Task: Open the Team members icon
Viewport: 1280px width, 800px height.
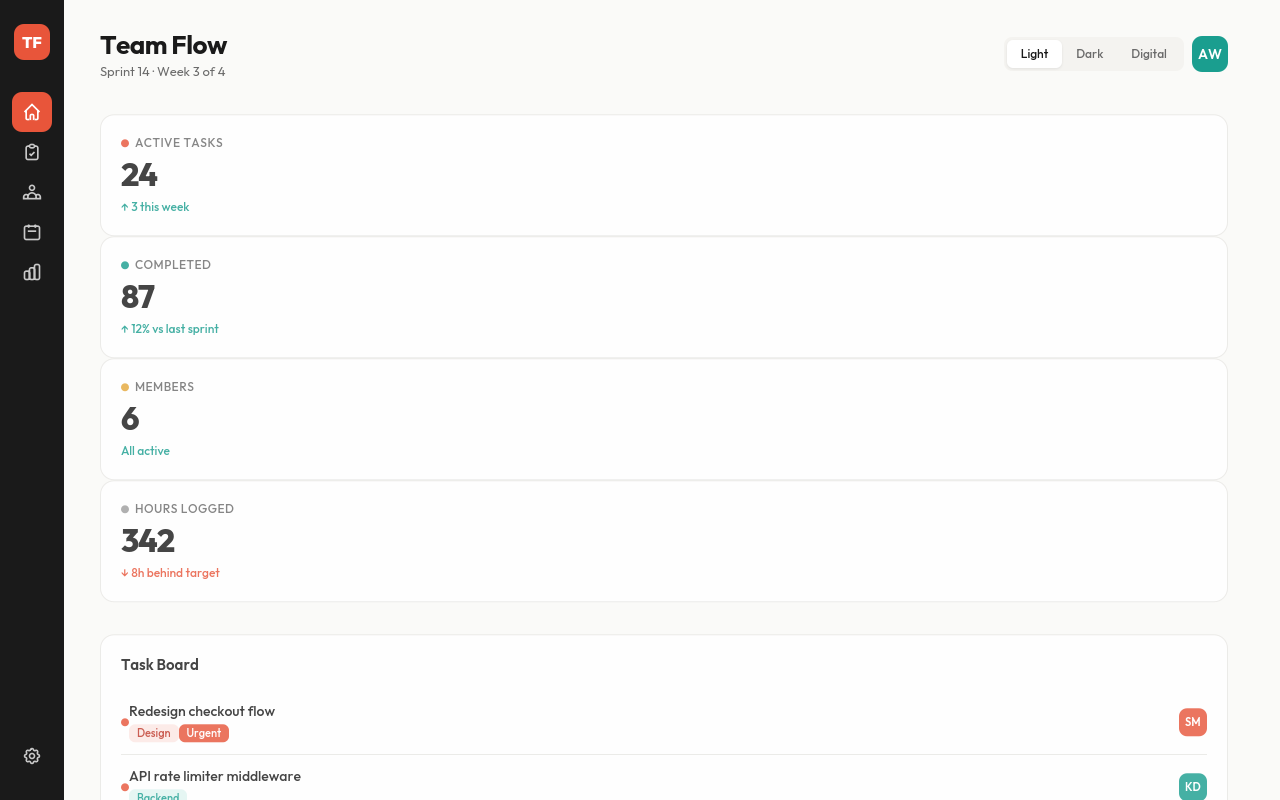Action: pos(32,192)
